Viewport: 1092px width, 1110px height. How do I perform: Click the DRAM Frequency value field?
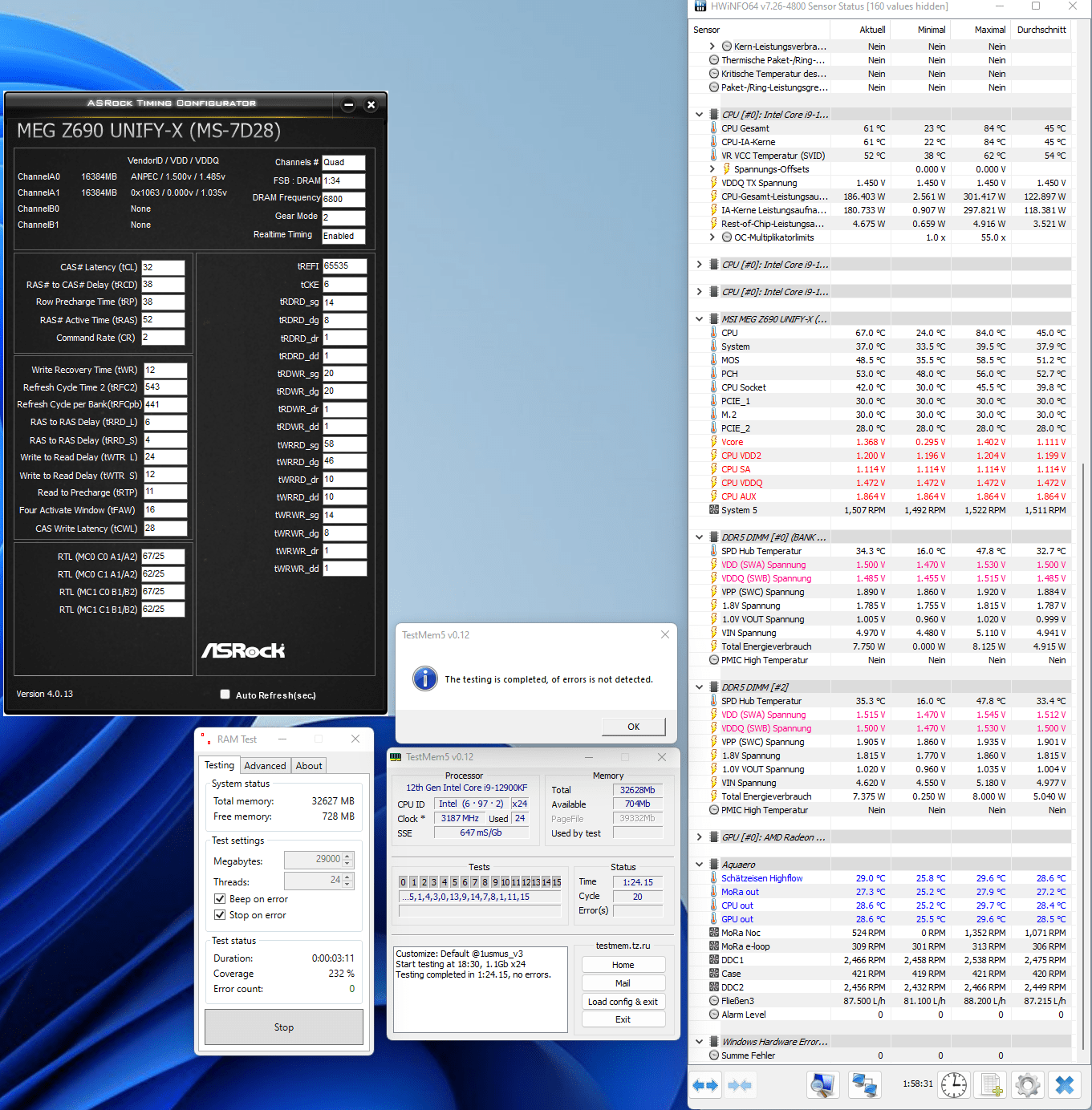(x=343, y=199)
